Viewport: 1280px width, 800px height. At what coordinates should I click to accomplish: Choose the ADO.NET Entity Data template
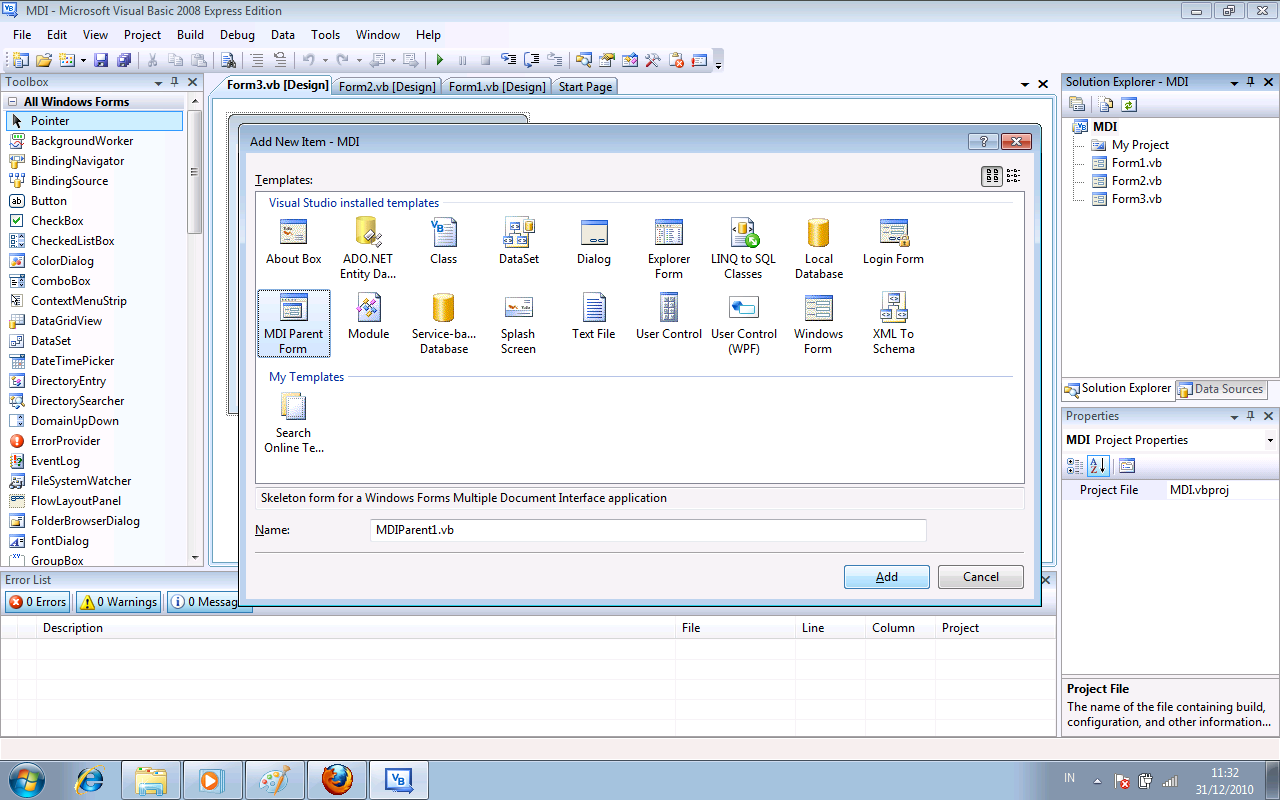[x=368, y=249]
